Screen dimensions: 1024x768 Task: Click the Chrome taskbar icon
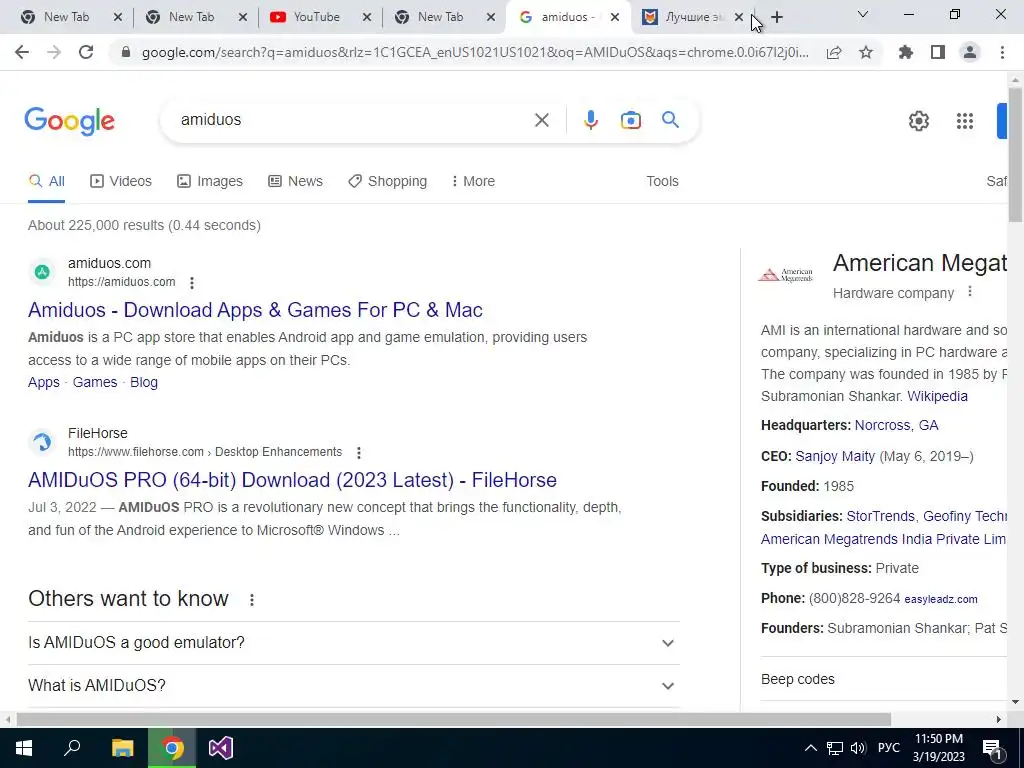(x=172, y=748)
